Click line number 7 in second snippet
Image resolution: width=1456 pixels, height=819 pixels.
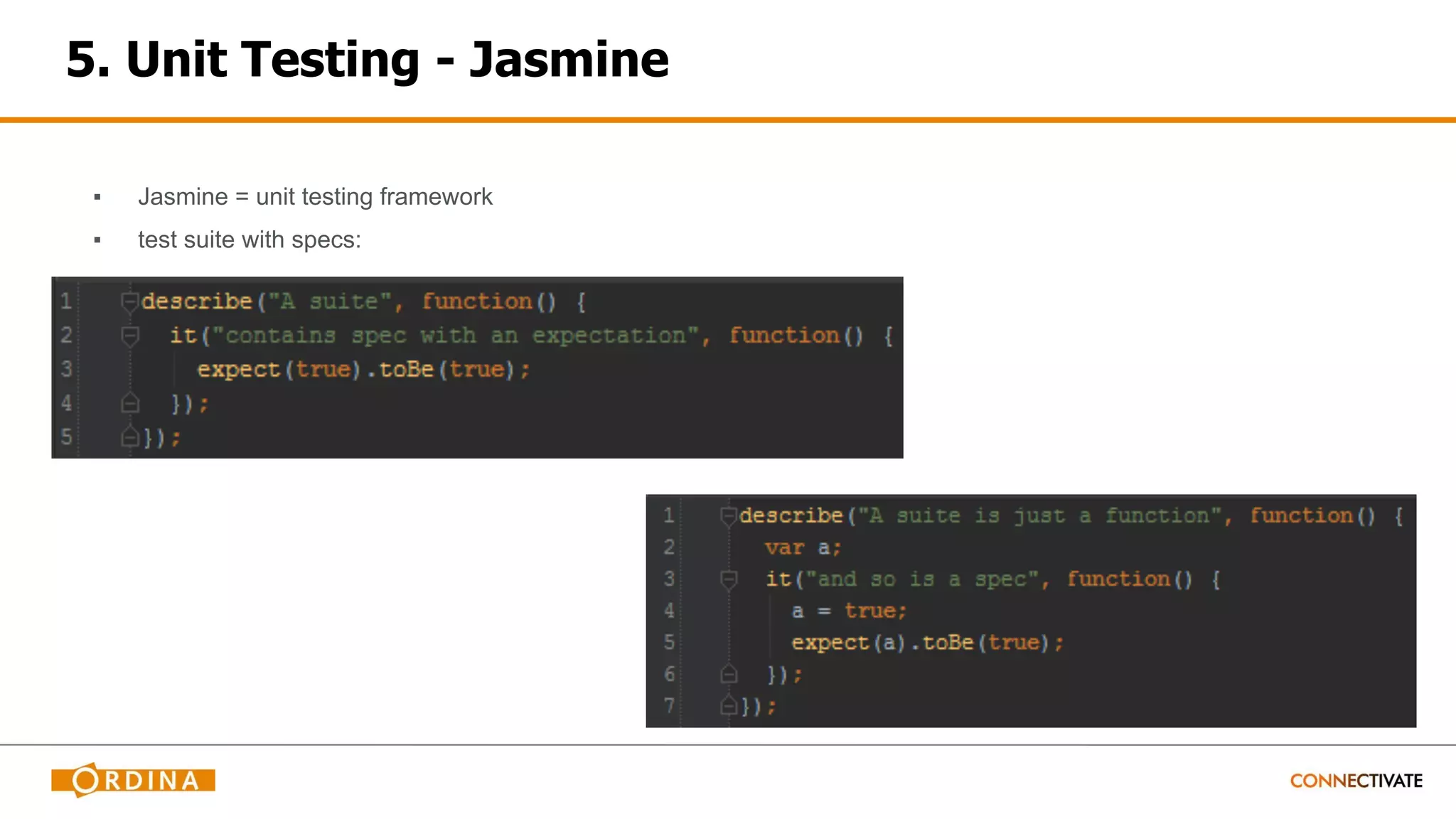coord(669,705)
